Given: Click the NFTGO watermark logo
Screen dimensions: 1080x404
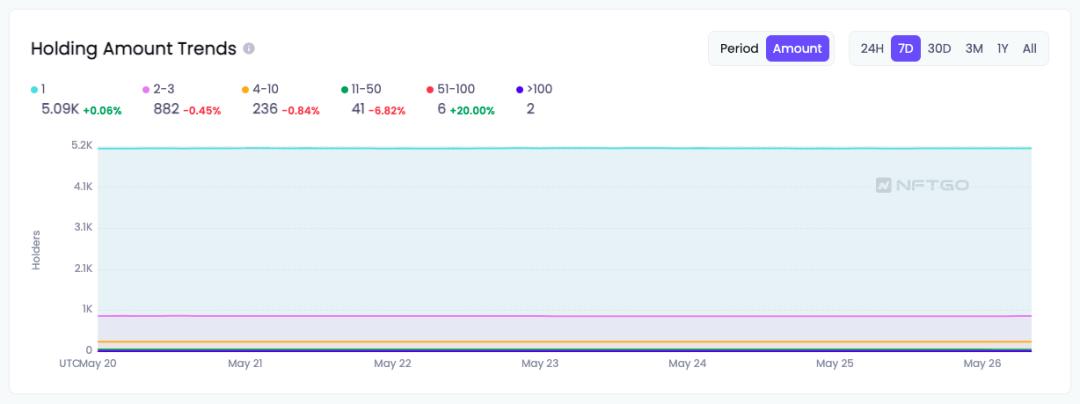Looking at the screenshot, I should 921,185.
